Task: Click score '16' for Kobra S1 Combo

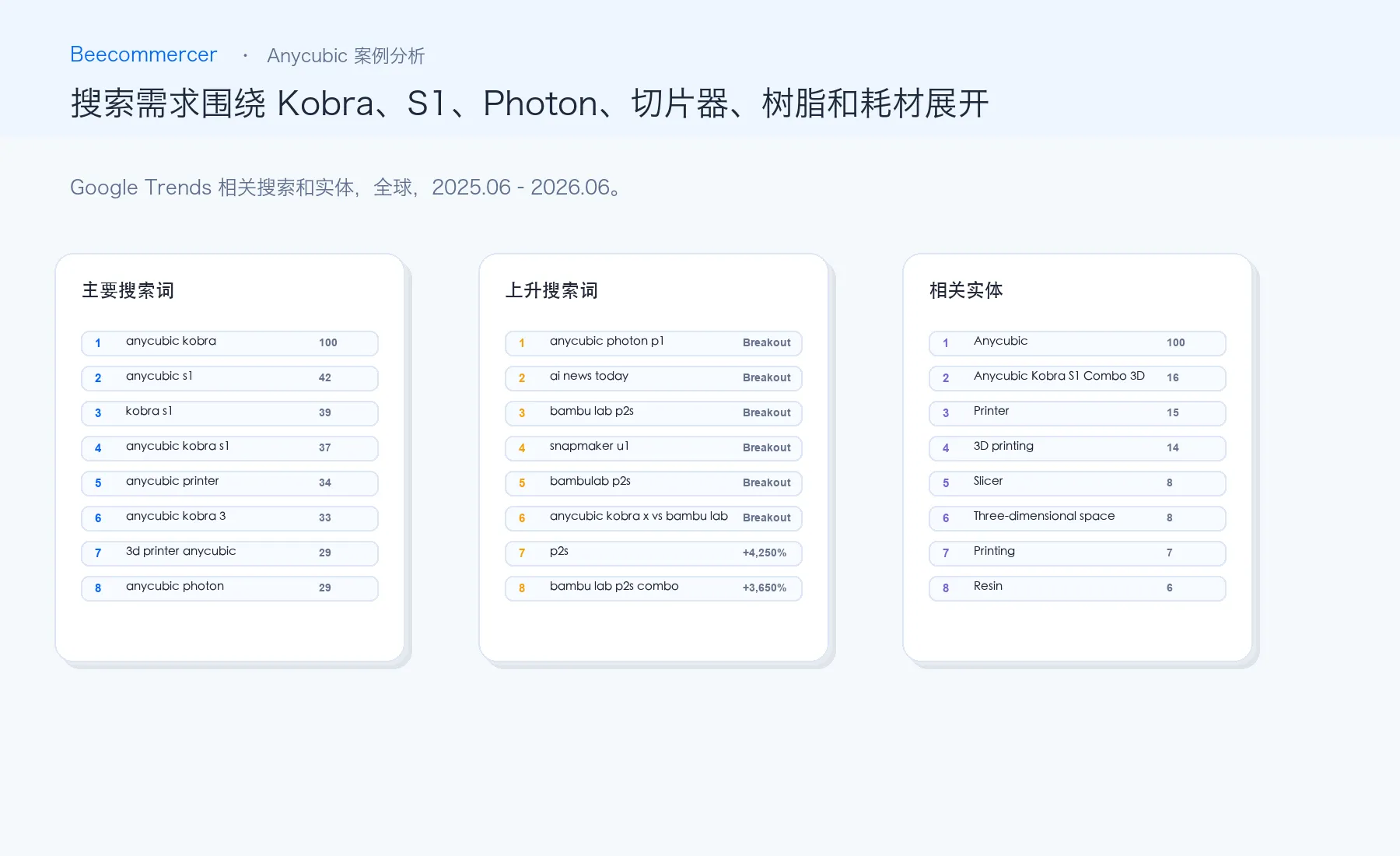Action: point(1173,377)
